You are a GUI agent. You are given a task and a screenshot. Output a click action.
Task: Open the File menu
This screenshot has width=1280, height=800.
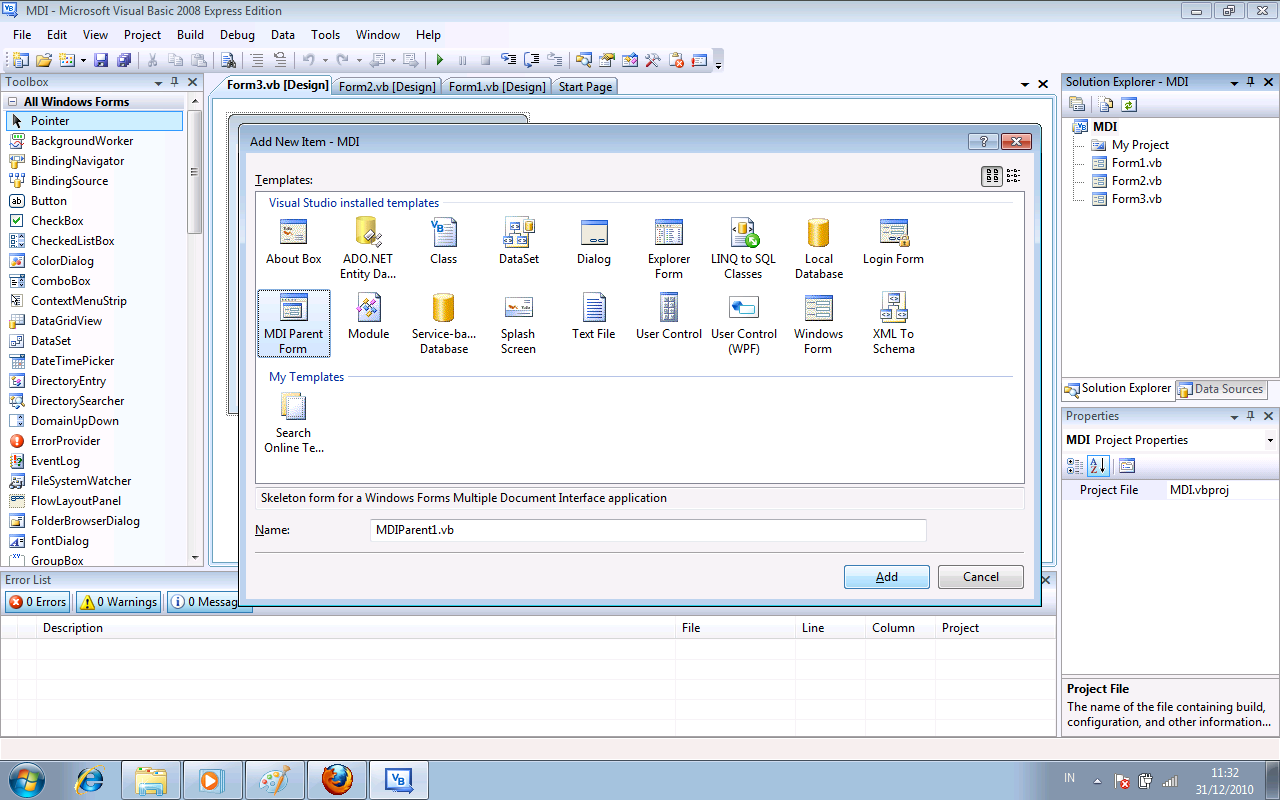[22, 35]
